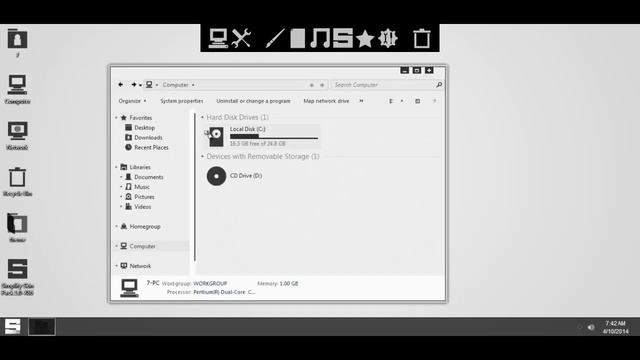Viewport: 640px width, 360px height.
Task: Click the 7-PC computer icon in details pane
Action: point(129,288)
